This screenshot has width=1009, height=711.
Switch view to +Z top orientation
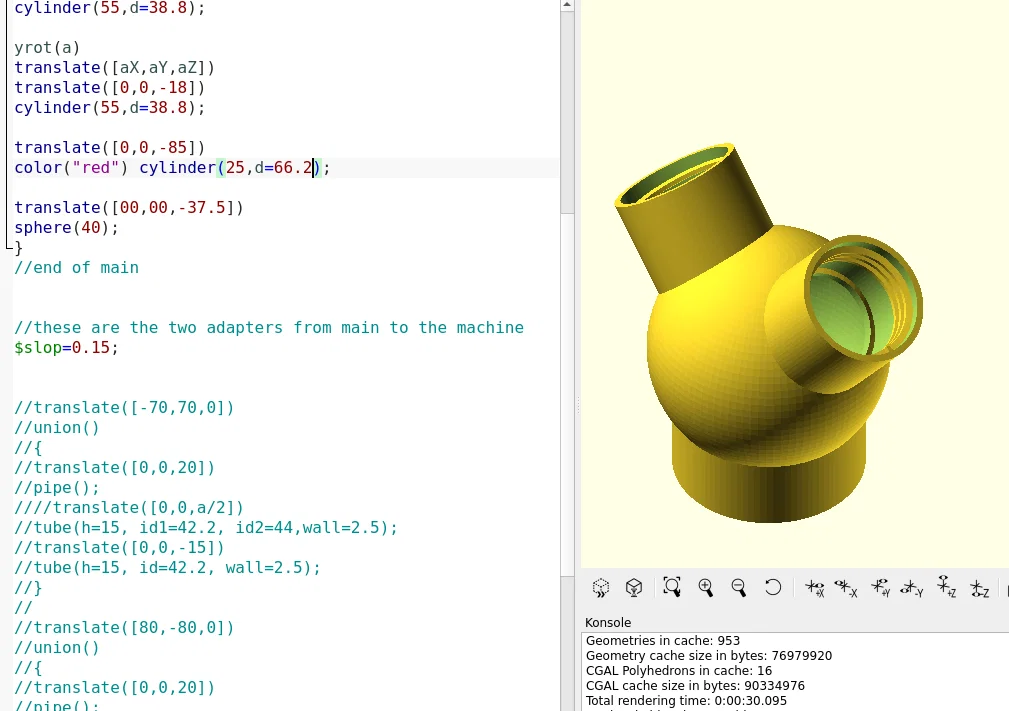coord(946,587)
